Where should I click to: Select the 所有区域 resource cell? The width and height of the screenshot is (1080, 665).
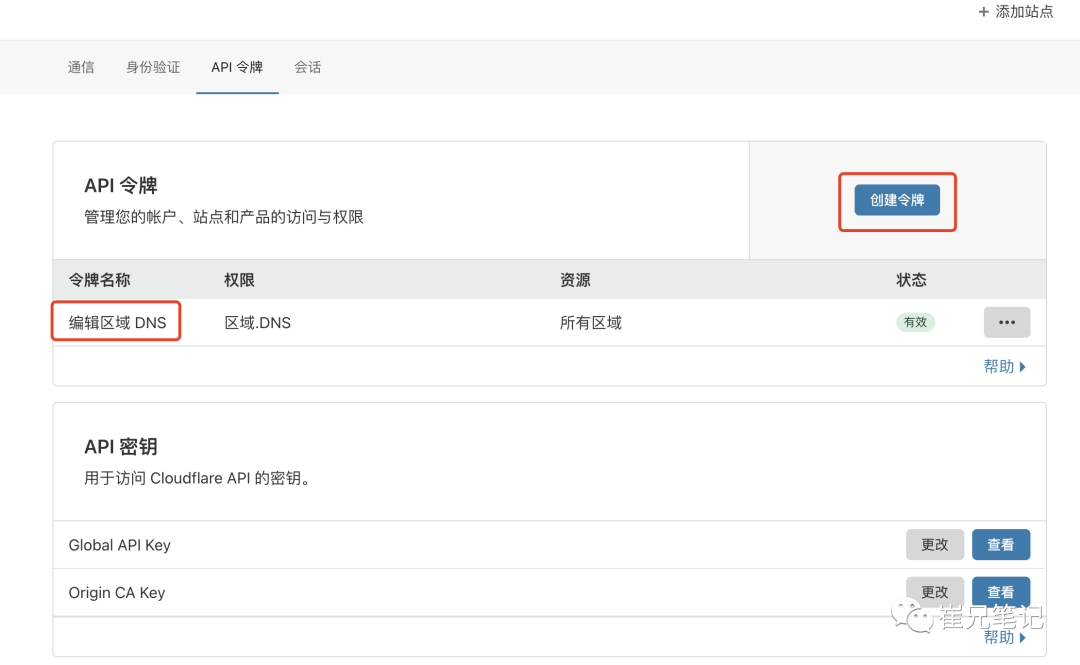pyautogui.click(x=590, y=322)
